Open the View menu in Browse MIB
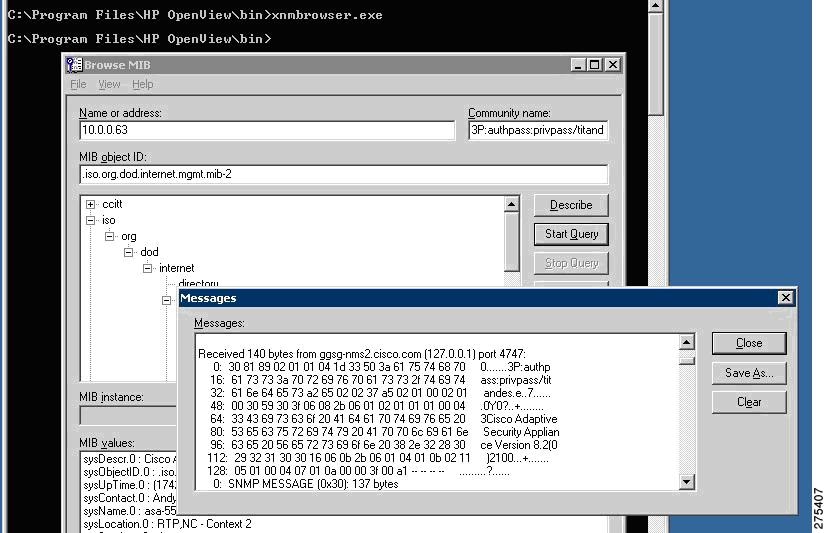 tap(109, 84)
